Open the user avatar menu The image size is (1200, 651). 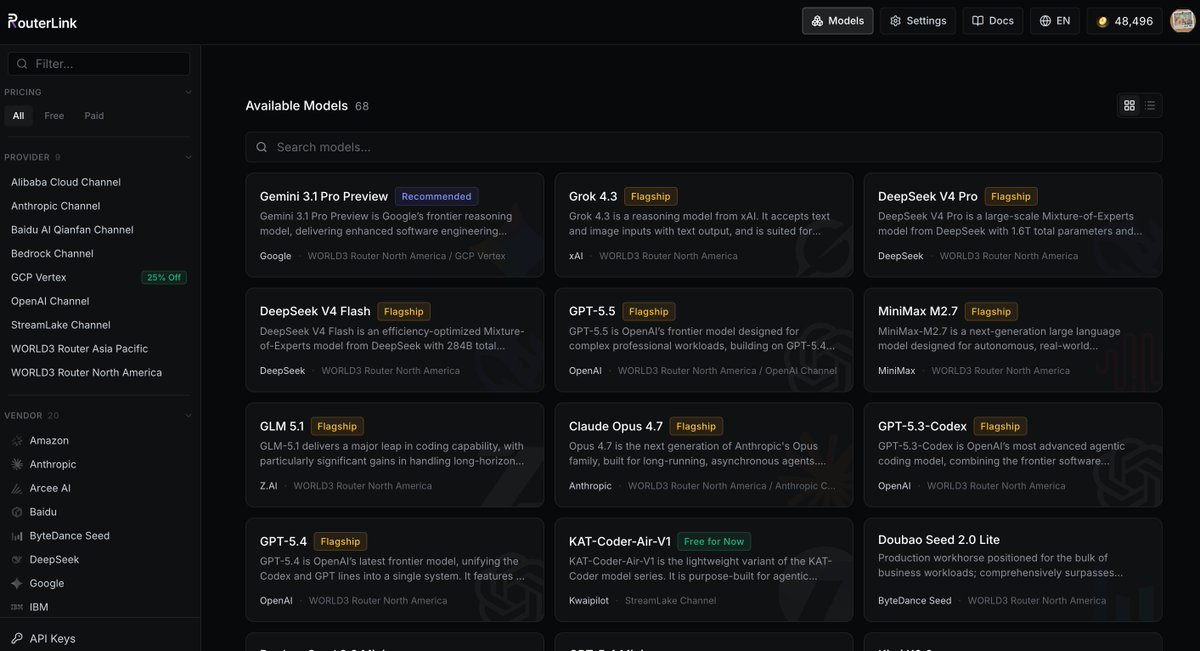pyautogui.click(x=1183, y=21)
